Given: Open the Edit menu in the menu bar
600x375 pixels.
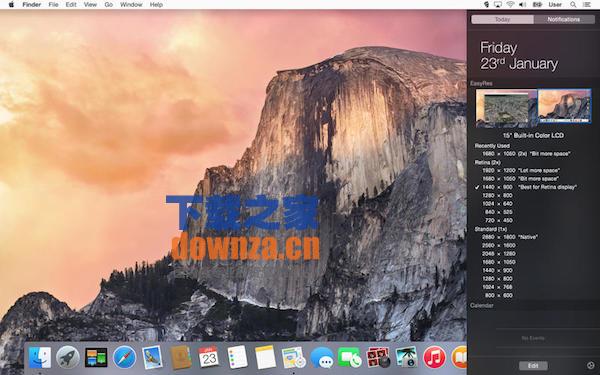Looking at the screenshot, I should coord(71,5).
